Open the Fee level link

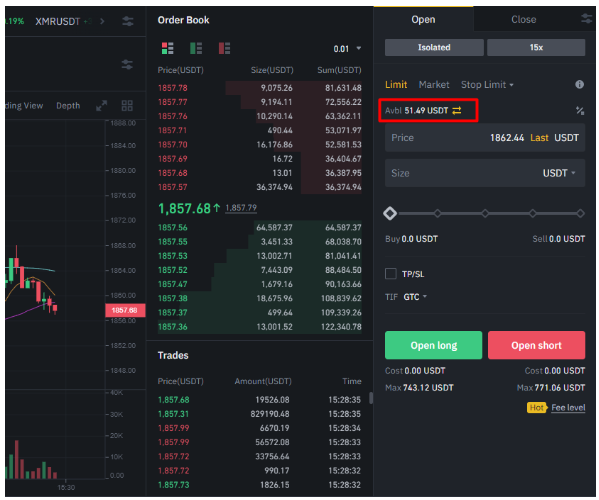click(568, 408)
